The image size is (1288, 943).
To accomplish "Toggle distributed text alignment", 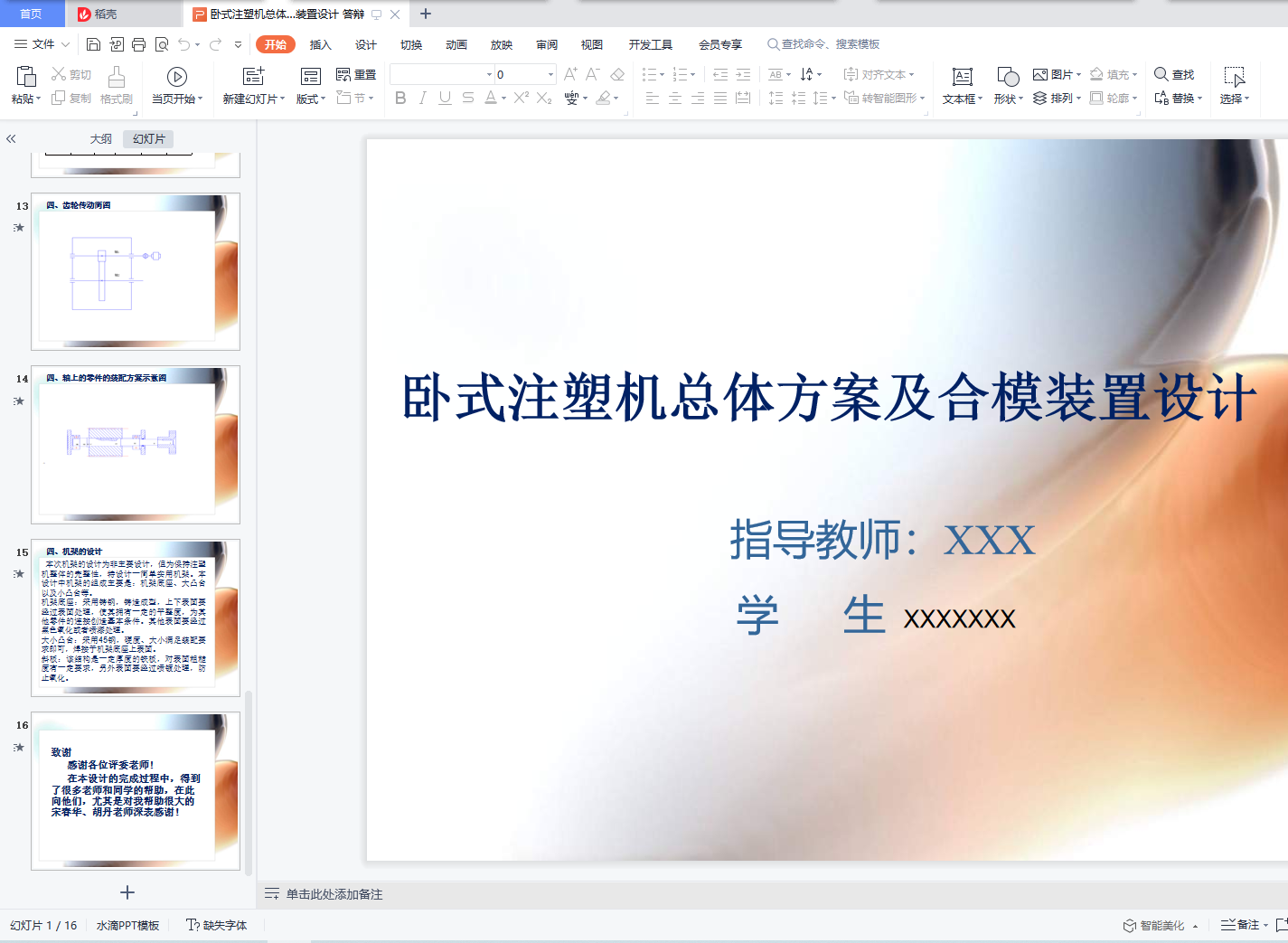I will point(743,98).
